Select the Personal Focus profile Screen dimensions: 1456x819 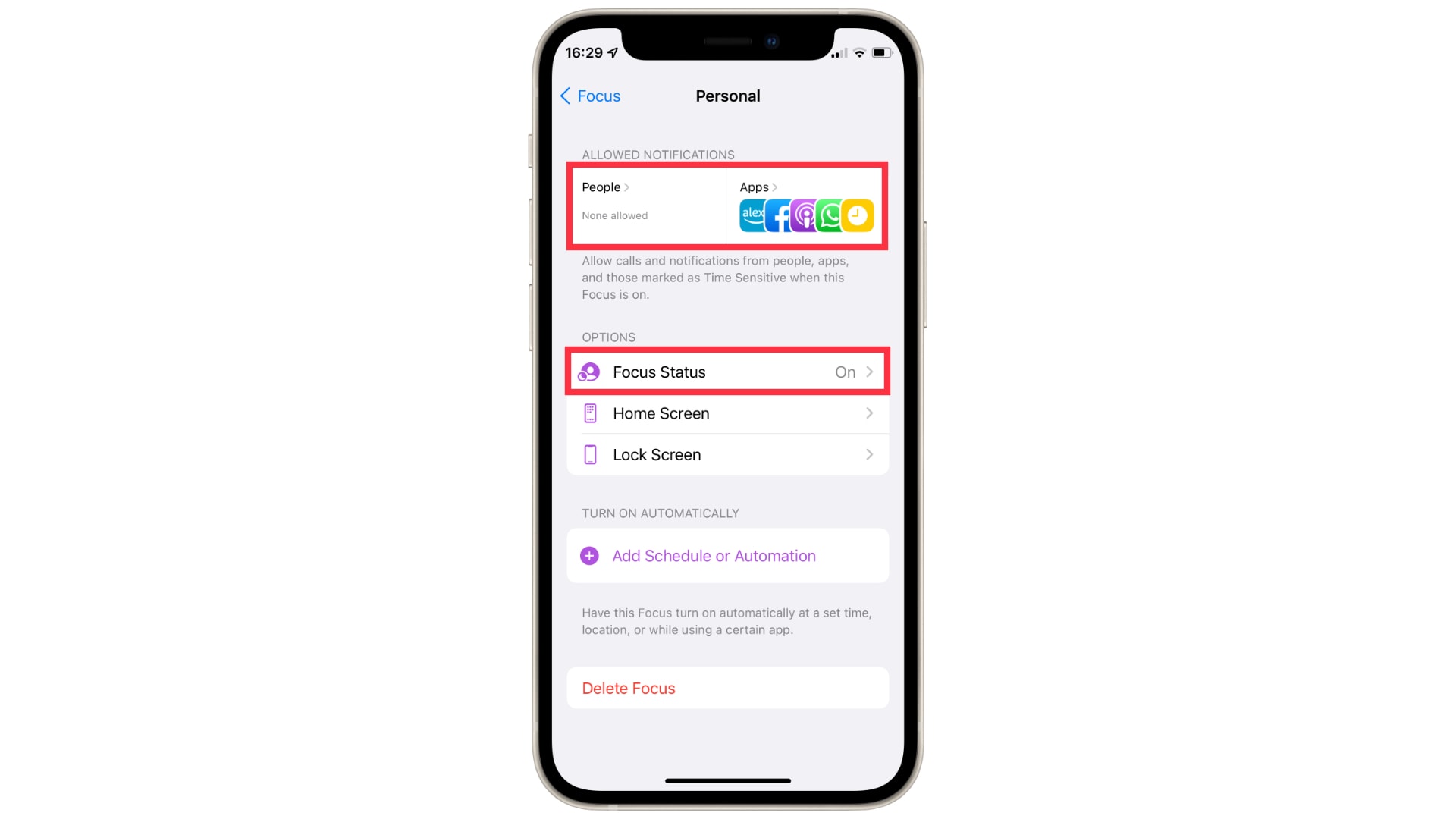point(727,96)
